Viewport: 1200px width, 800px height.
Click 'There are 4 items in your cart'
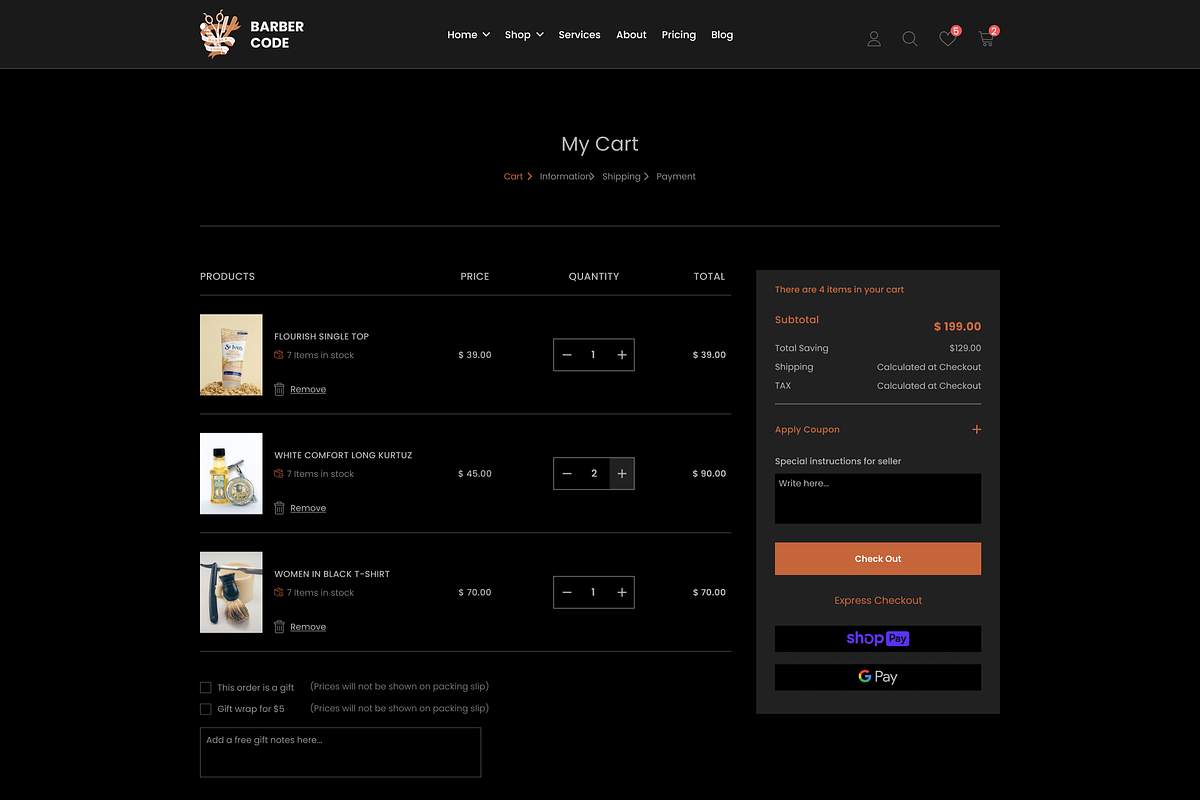click(x=839, y=290)
